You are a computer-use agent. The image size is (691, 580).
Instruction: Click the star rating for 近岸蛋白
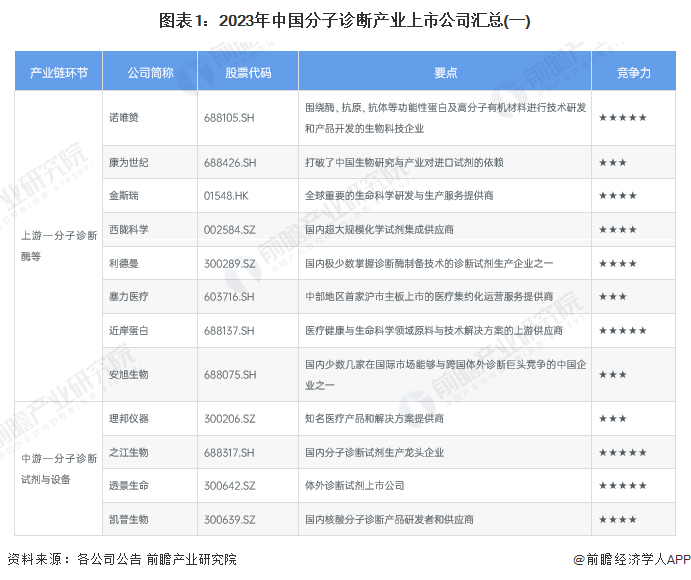[622, 331]
